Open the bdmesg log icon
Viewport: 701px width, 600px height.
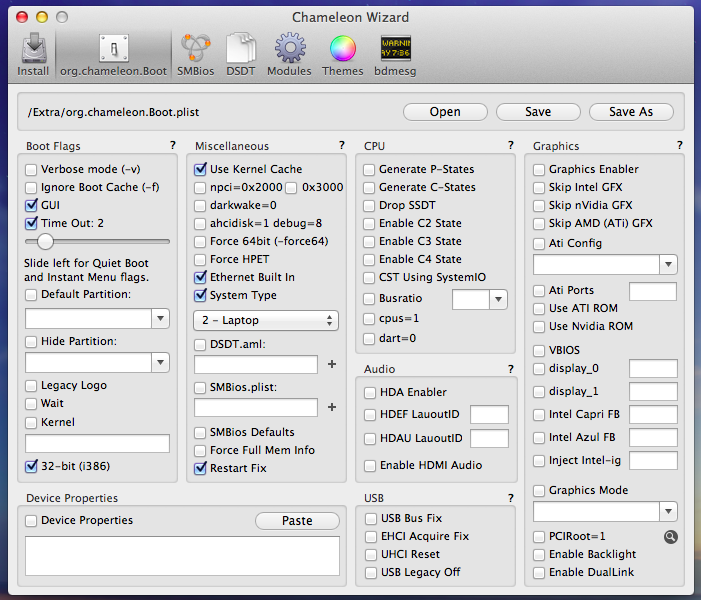[395, 54]
